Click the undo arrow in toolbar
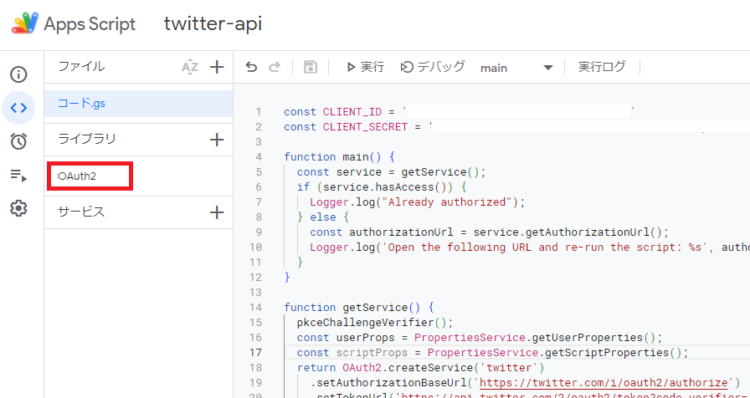This screenshot has width=750, height=398. point(251,67)
